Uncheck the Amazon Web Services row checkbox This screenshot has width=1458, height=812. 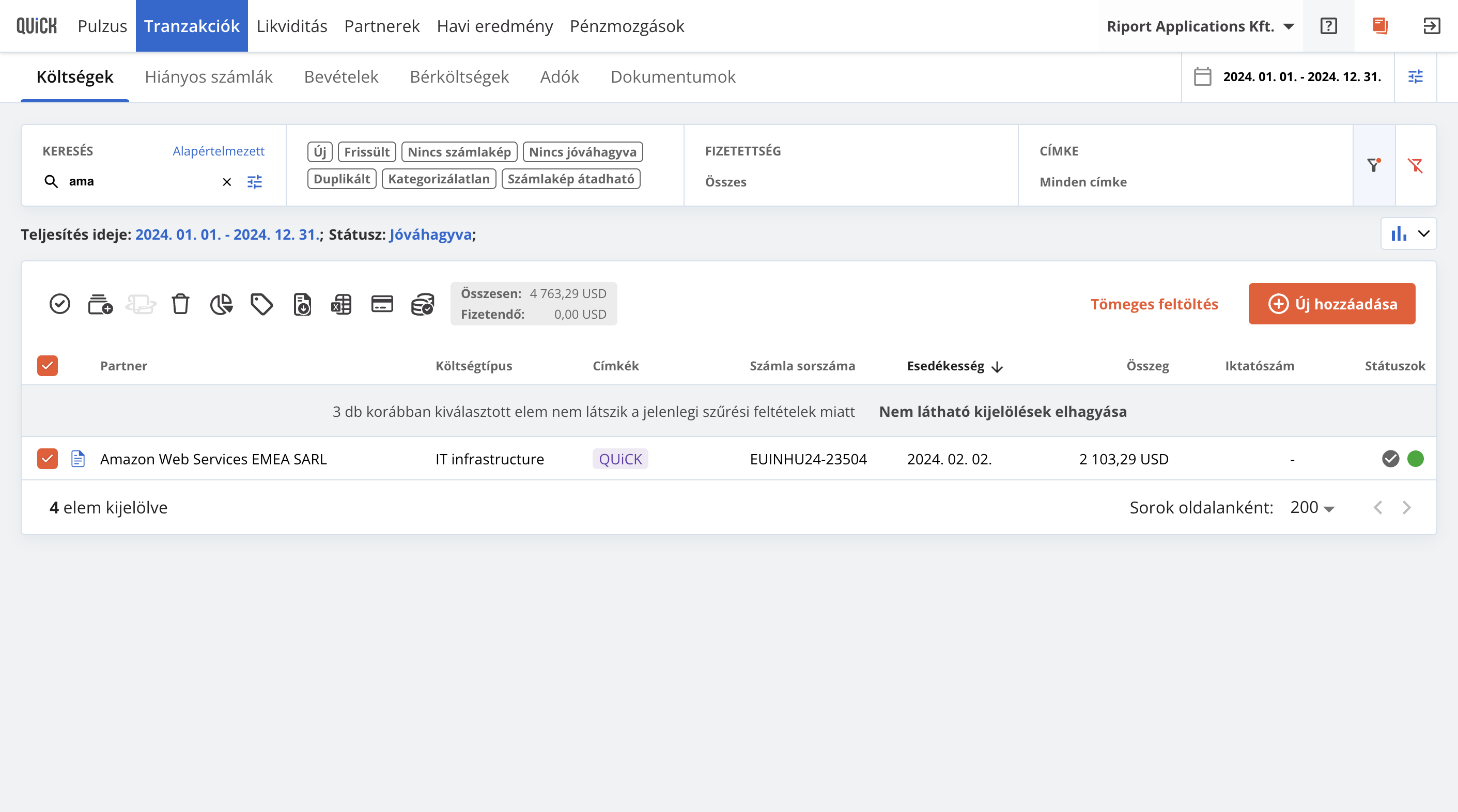(48, 458)
